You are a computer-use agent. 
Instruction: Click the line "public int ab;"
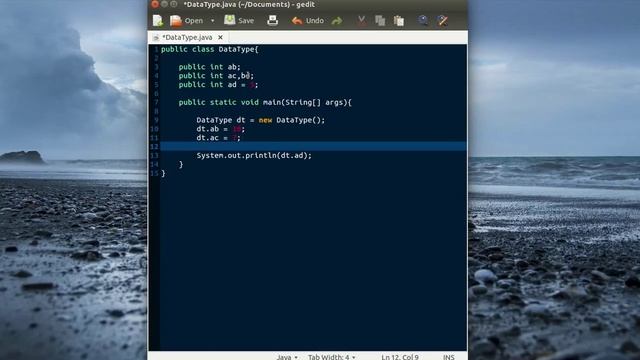pyautogui.click(x=209, y=67)
